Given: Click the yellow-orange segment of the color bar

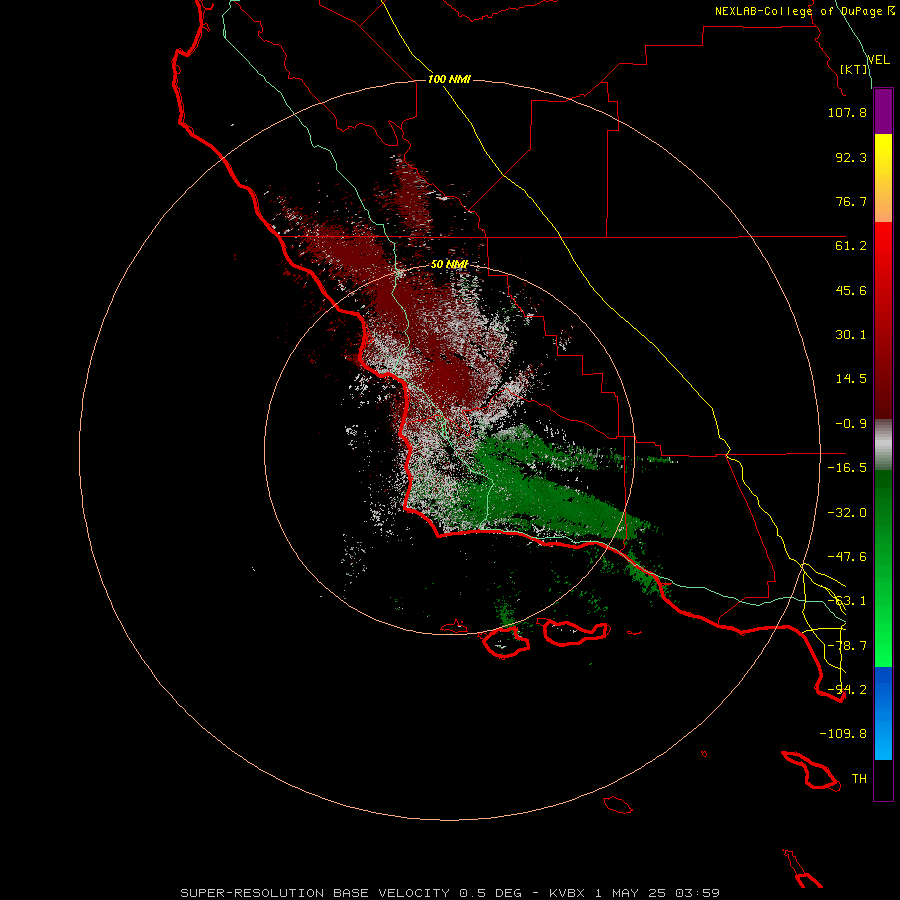Looking at the screenshot, I should (x=883, y=178).
